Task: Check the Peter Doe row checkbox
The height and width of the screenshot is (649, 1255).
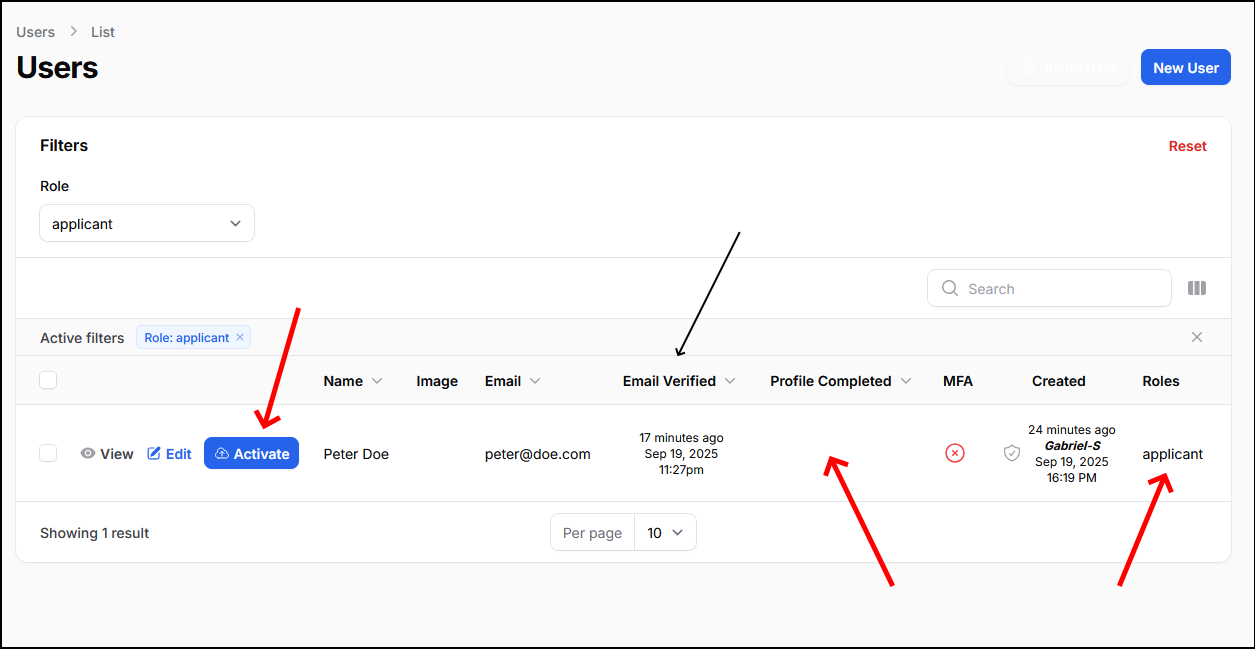Action: pyautogui.click(x=48, y=453)
